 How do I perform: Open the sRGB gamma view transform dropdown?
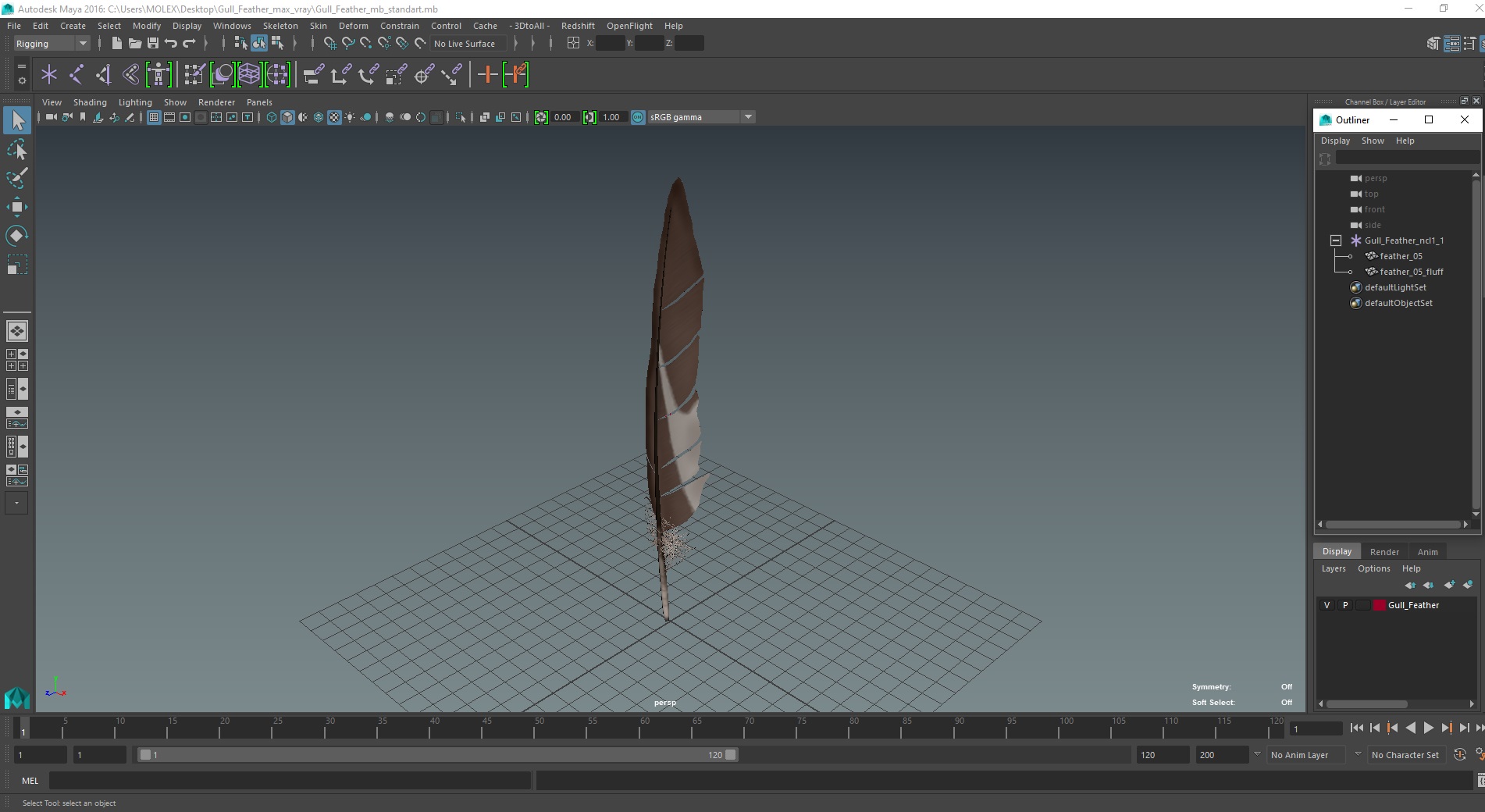tap(701, 117)
